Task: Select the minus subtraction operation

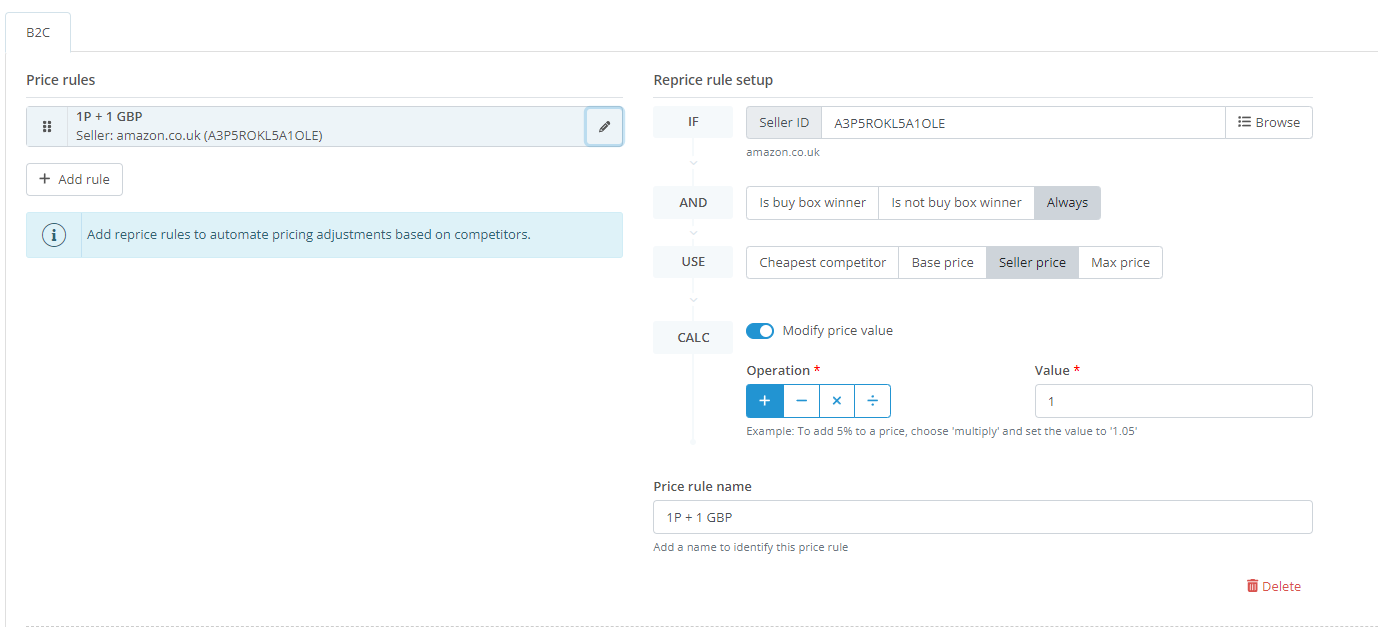Action: tap(801, 401)
